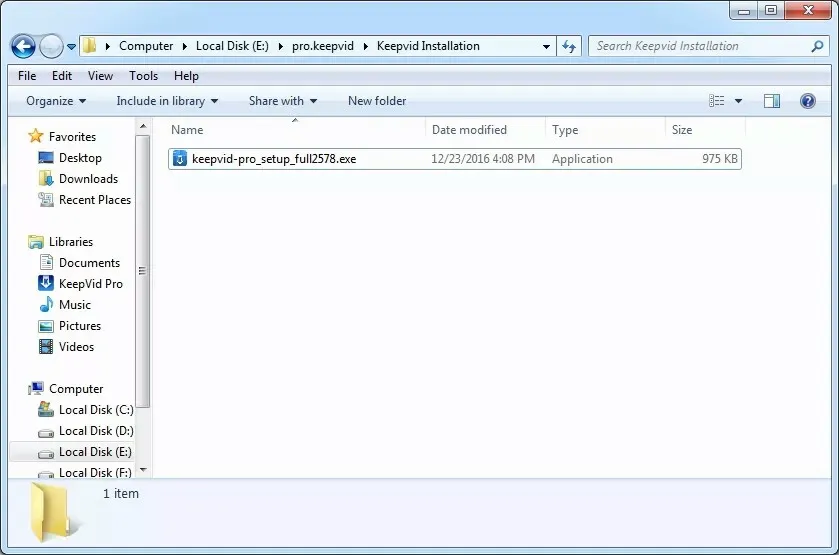This screenshot has width=839, height=555.
Task: Open the Edit menu
Action: tap(62, 76)
